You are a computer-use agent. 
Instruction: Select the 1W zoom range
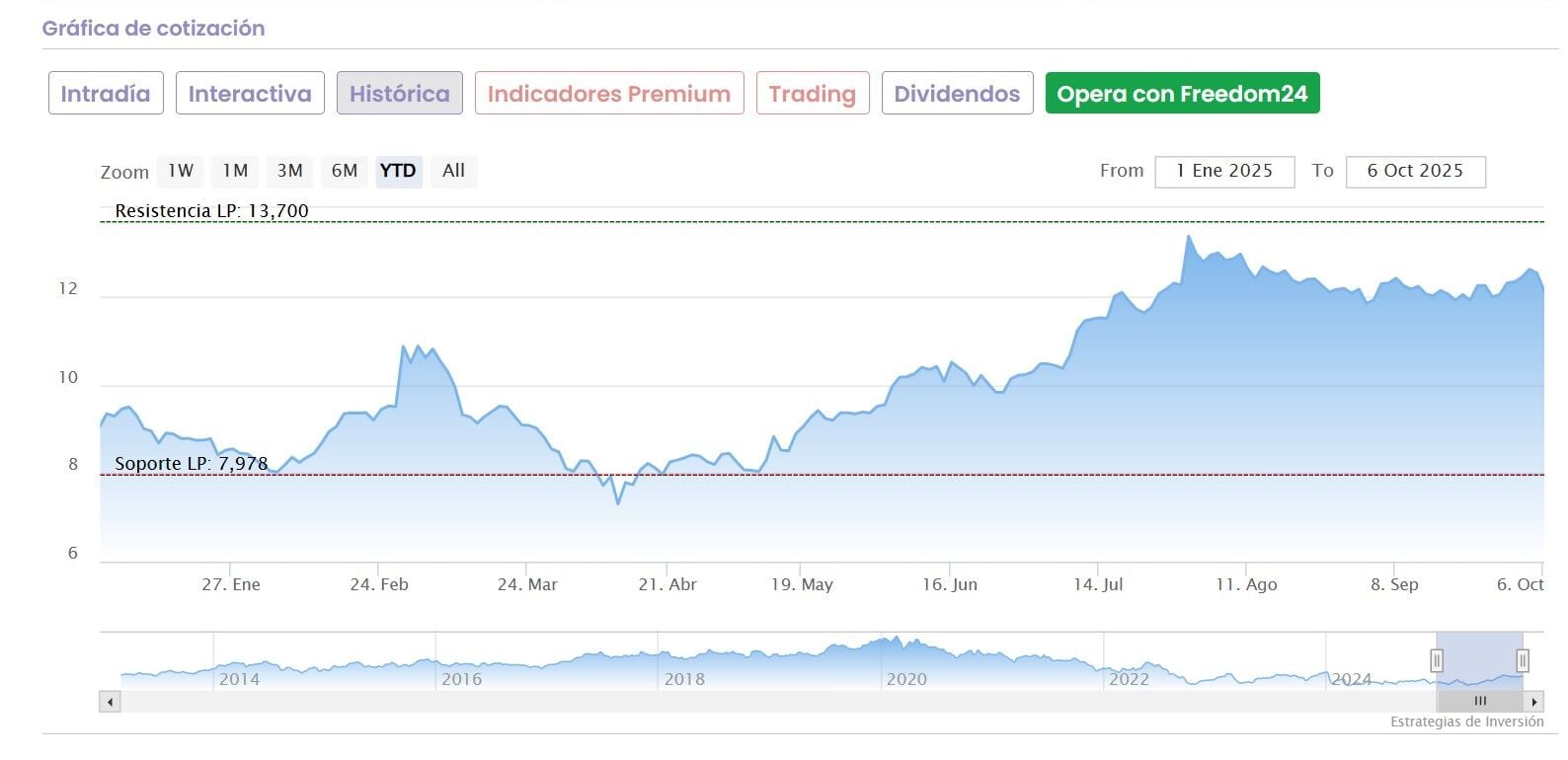(x=181, y=171)
